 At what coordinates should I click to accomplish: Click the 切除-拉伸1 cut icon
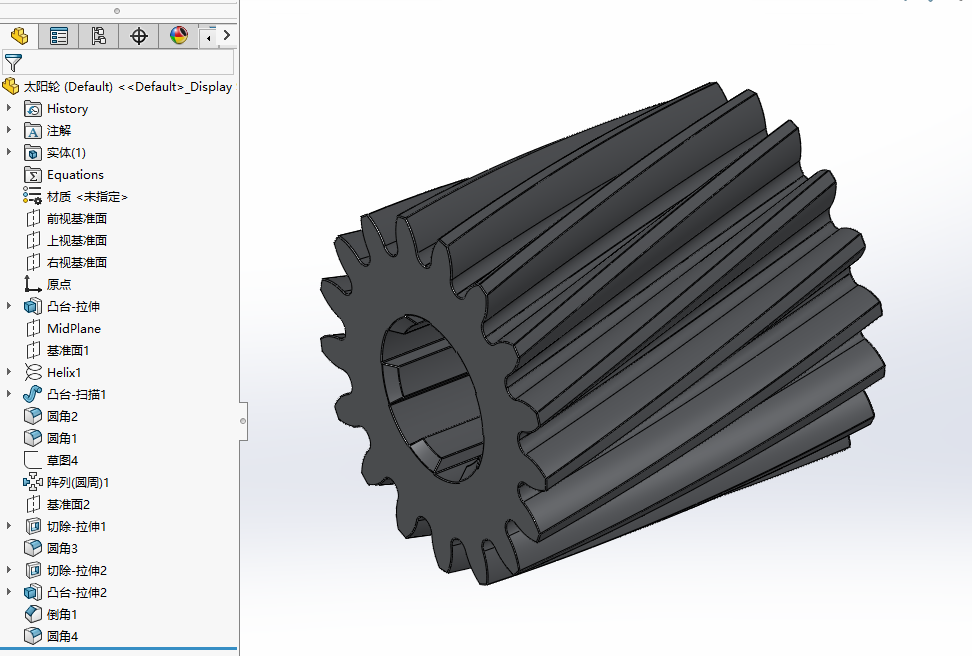33,526
